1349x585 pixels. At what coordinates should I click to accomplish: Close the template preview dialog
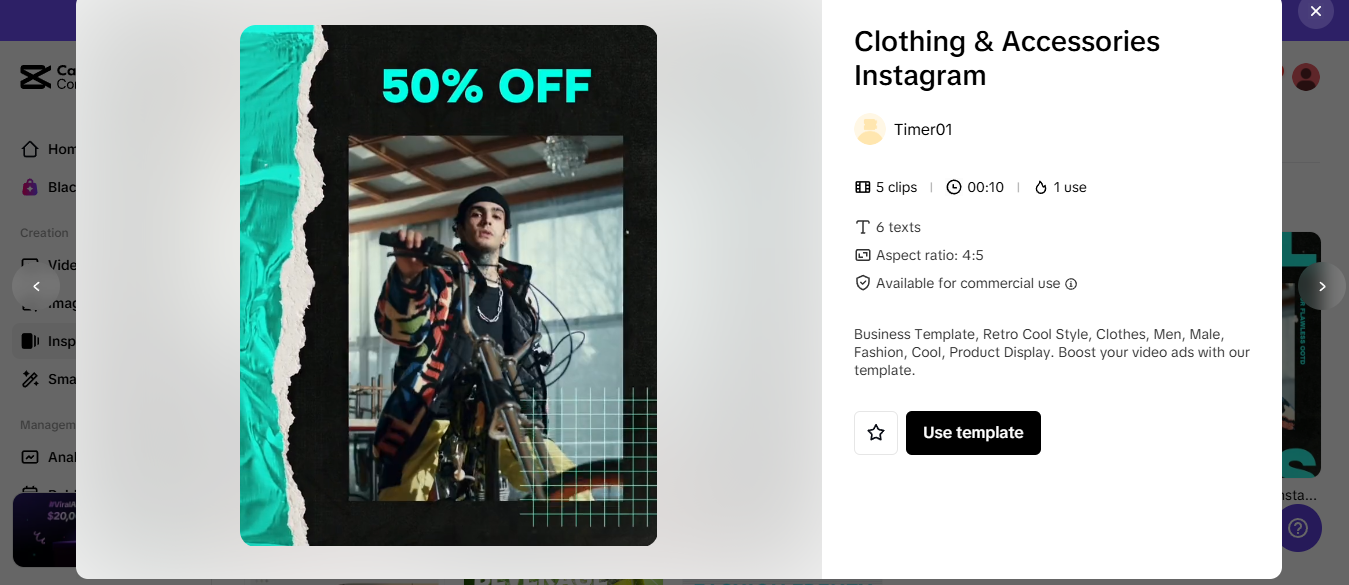[x=1315, y=12]
